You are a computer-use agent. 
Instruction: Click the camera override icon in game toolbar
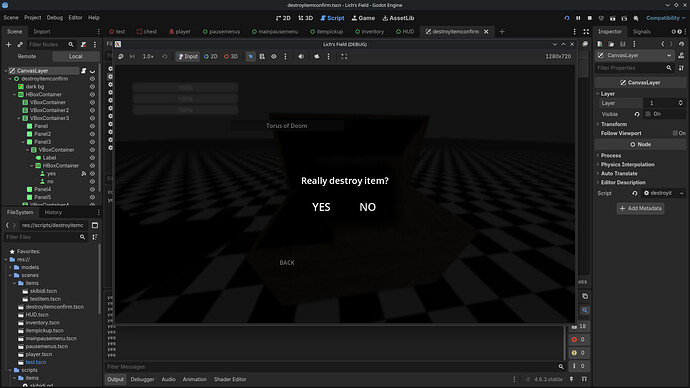[316, 56]
